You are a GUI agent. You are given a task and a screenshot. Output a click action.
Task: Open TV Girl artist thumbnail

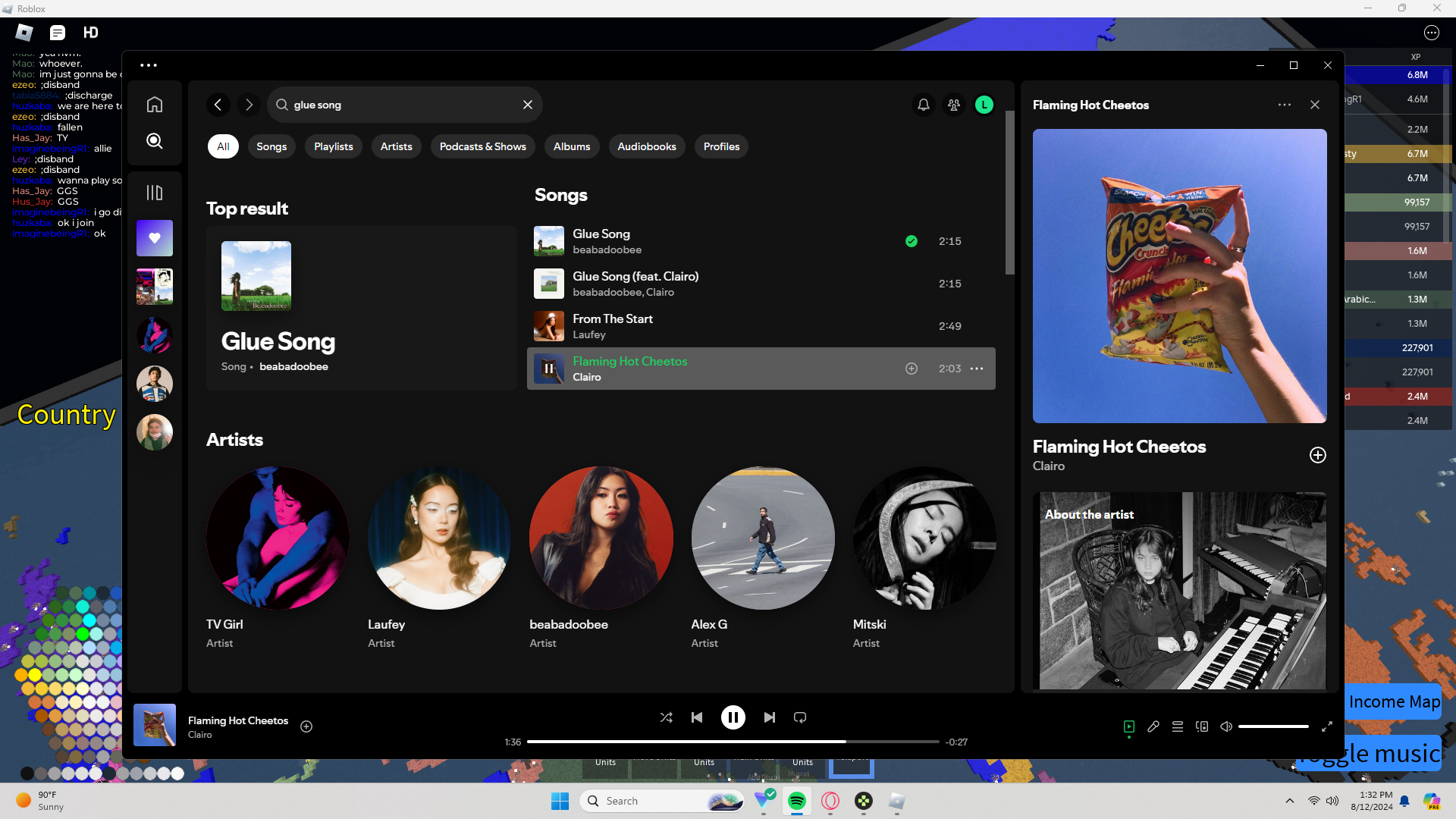[278, 538]
